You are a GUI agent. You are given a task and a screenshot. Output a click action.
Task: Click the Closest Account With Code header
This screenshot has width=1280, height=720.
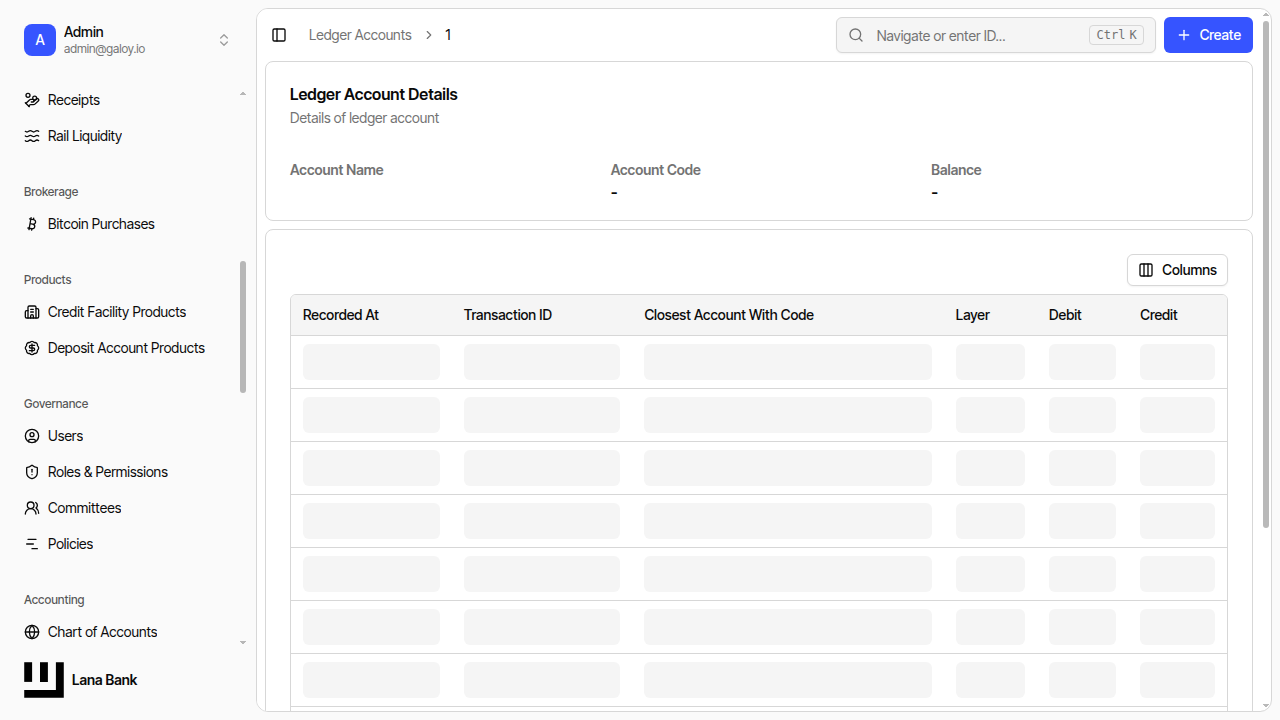pyautogui.click(x=729, y=315)
